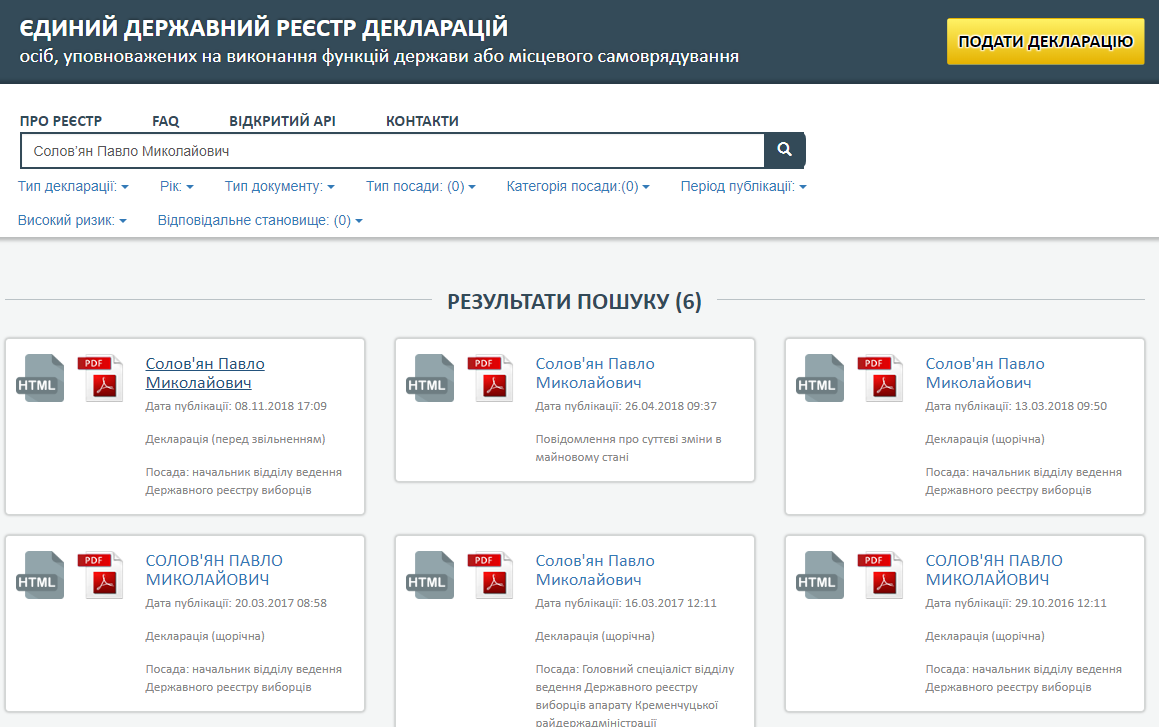
Task: Open the 'ВІДКРИТИЙ API' menu item
Action: 282,121
